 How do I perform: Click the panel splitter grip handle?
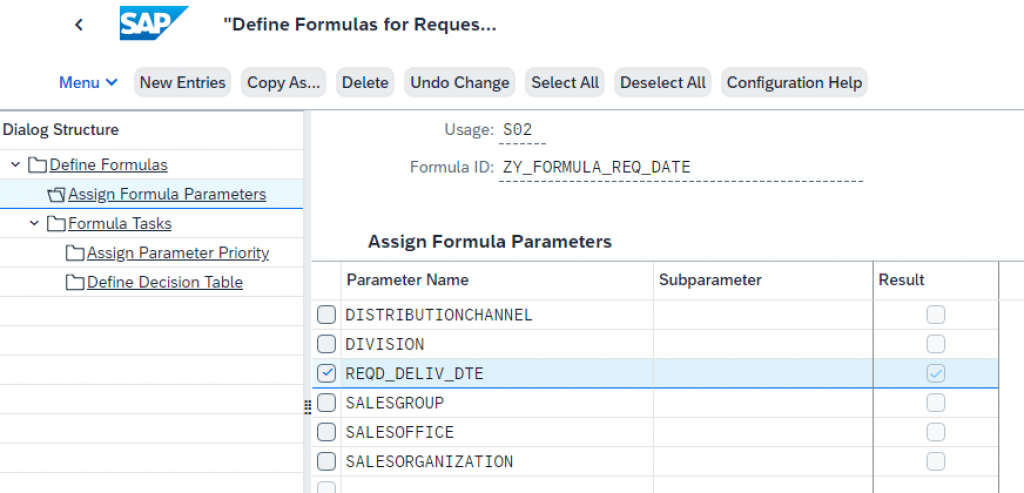pos(308,407)
